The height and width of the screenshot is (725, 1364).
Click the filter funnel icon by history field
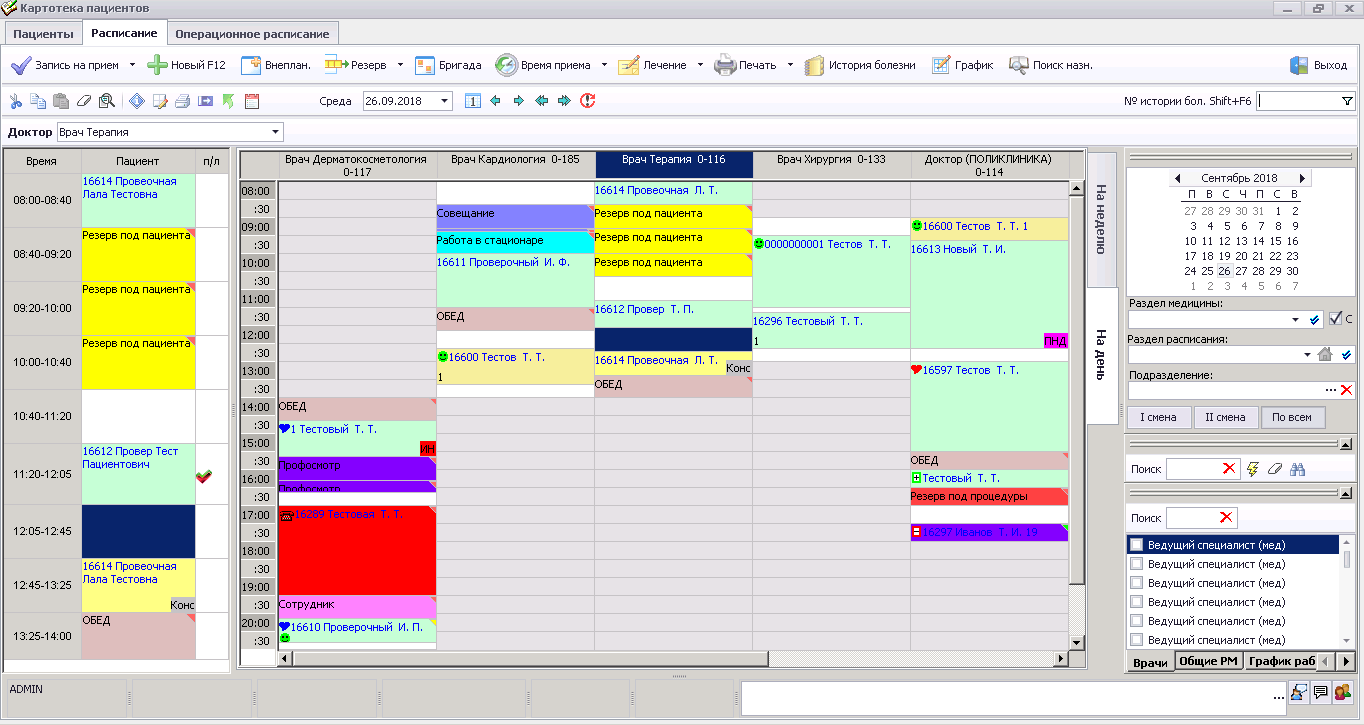1347,101
